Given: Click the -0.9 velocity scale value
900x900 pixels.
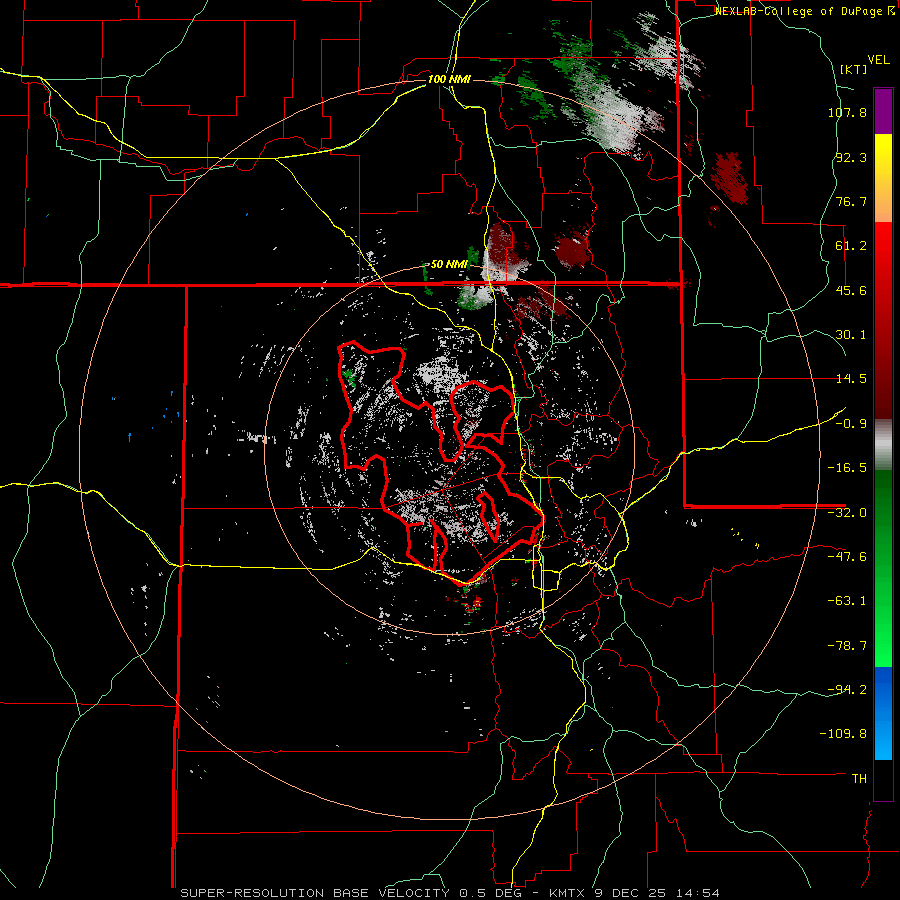Looking at the screenshot, I should (x=851, y=424).
